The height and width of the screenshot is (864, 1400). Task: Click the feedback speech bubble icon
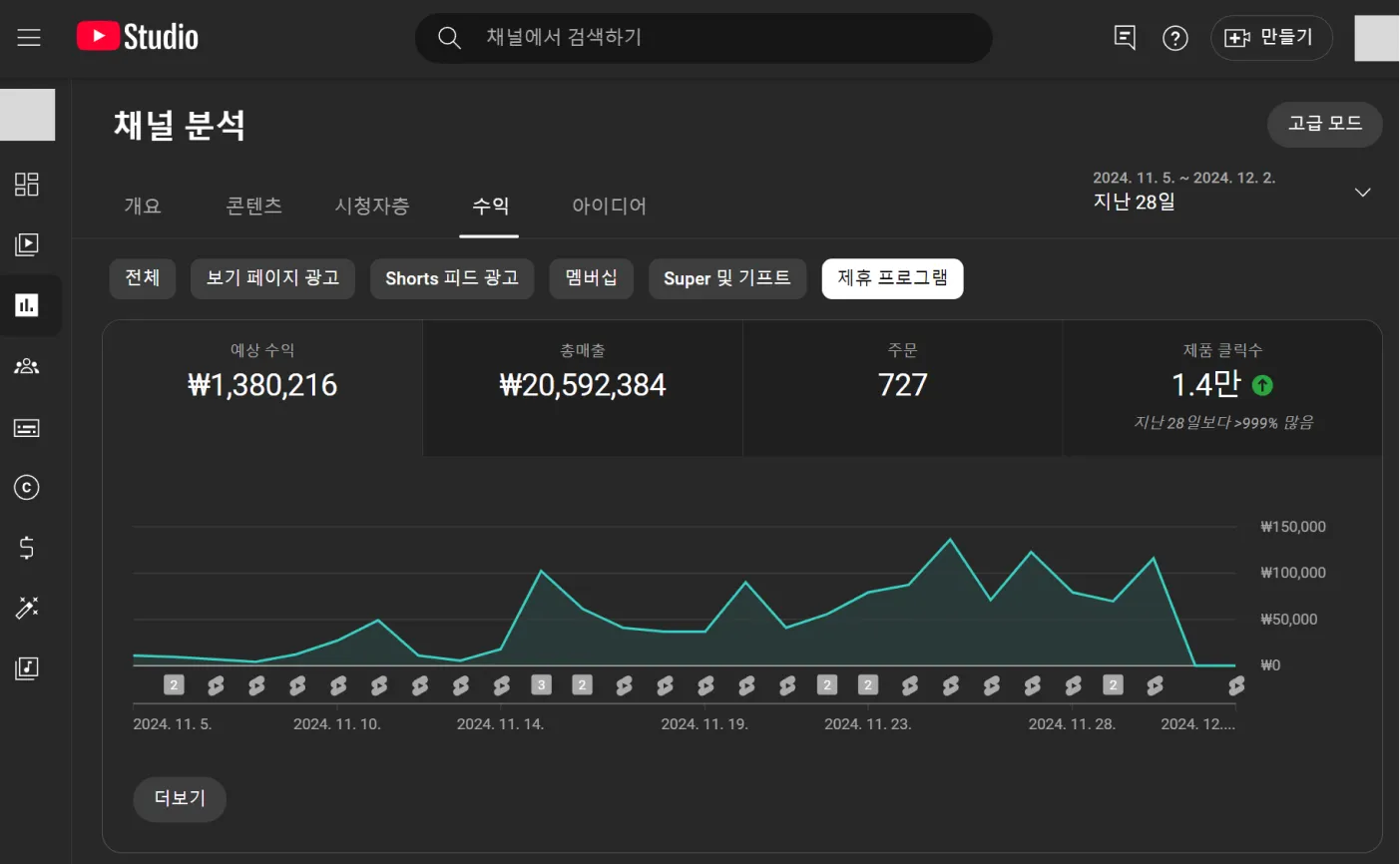1124,37
